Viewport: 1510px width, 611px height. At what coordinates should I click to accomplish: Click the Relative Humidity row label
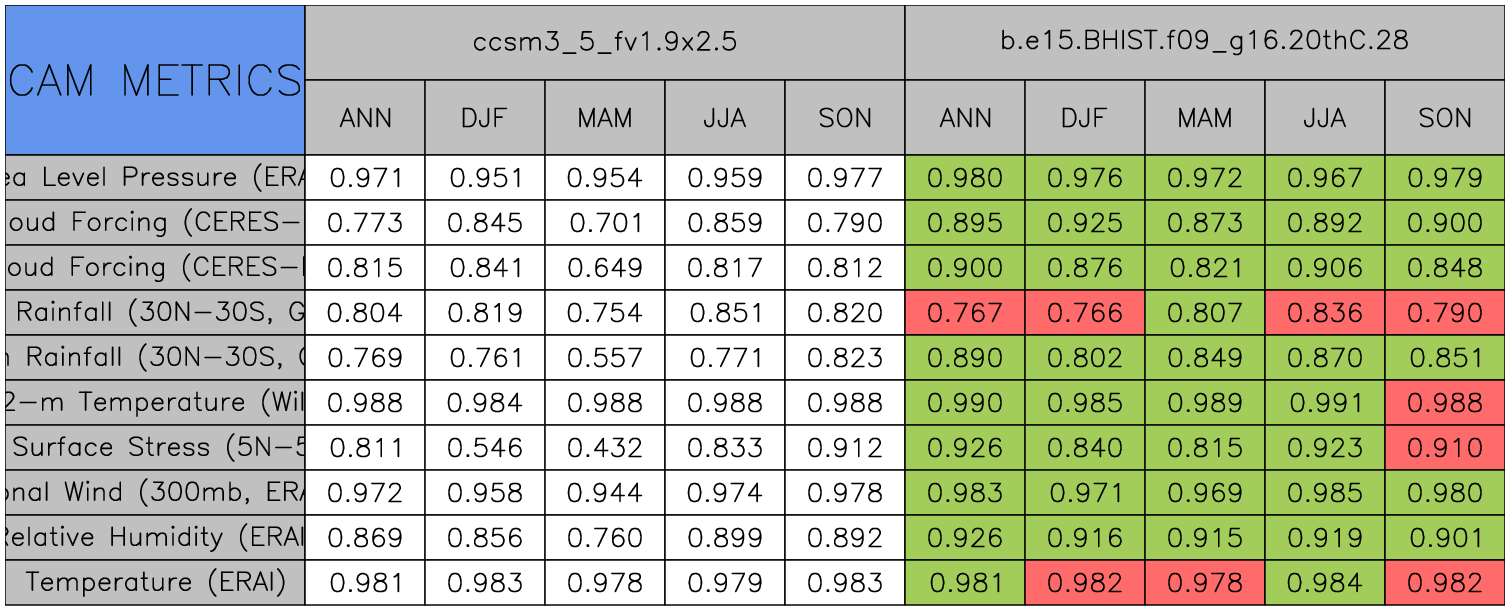pyautogui.click(x=155, y=538)
